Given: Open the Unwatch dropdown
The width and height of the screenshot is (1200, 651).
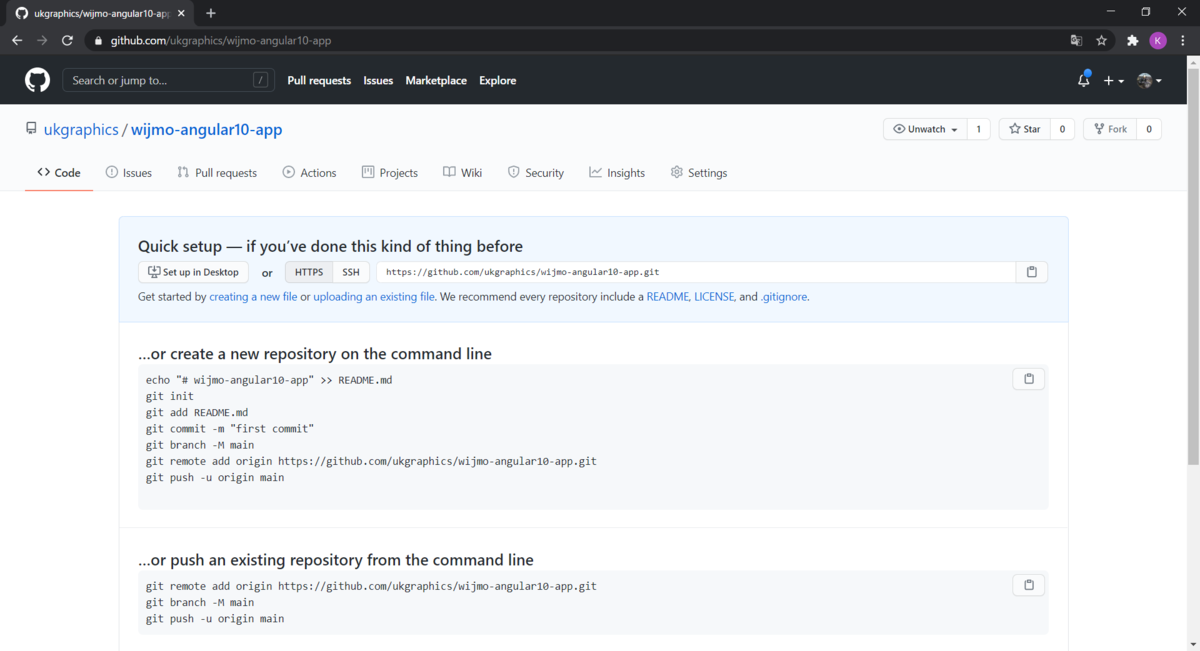Looking at the screenshot, I should click(x=925, y=129).
